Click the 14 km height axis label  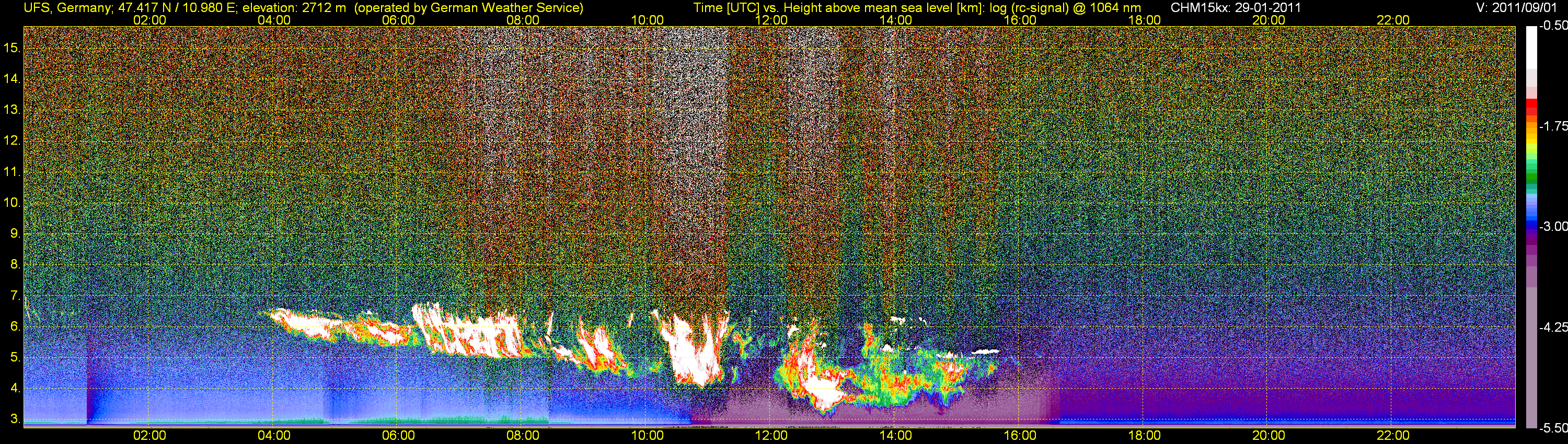pos(11,79)
